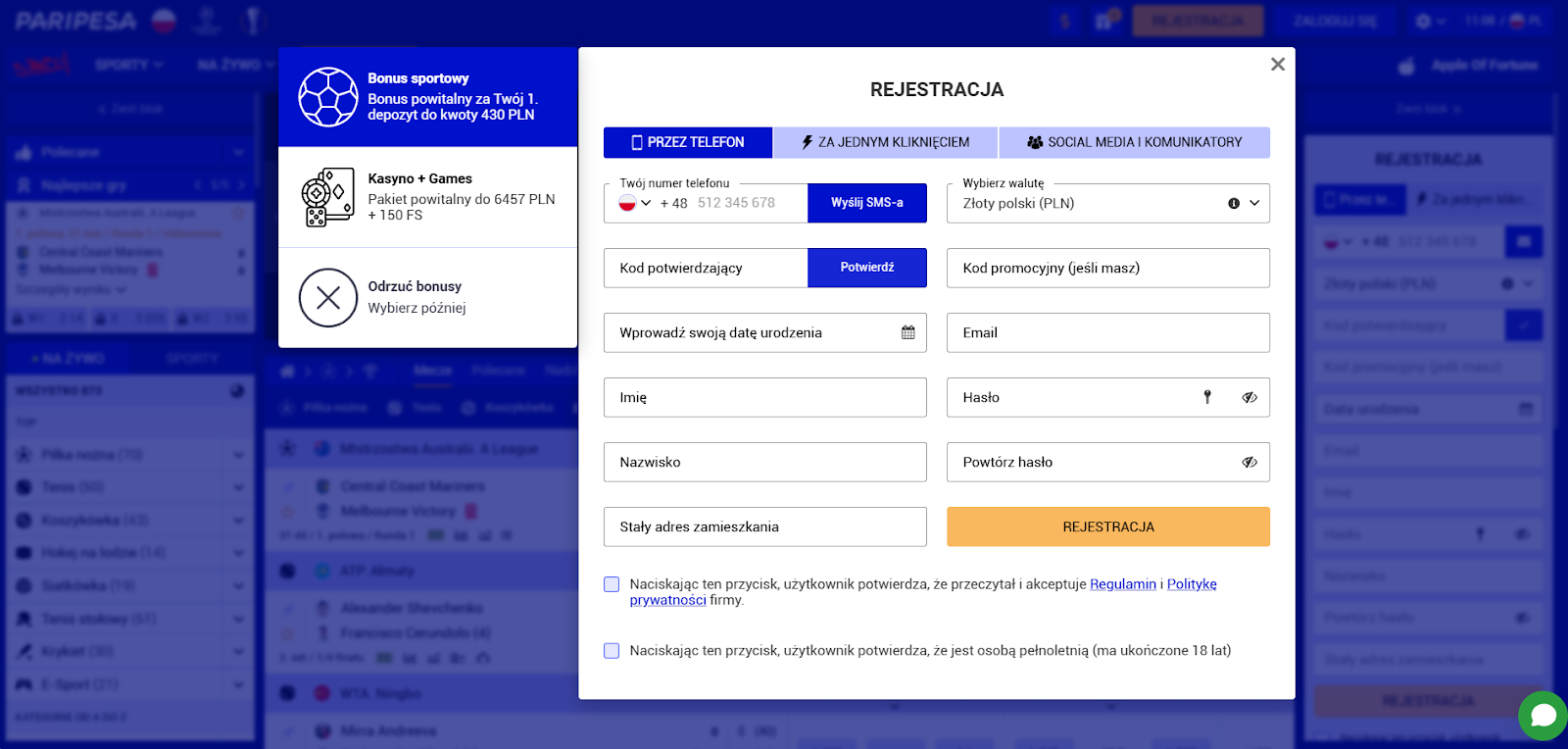Viewport: 1568px width, 749px height.
Task: Click the dollar sign icon in the header
Action: tap(1064, 20)
